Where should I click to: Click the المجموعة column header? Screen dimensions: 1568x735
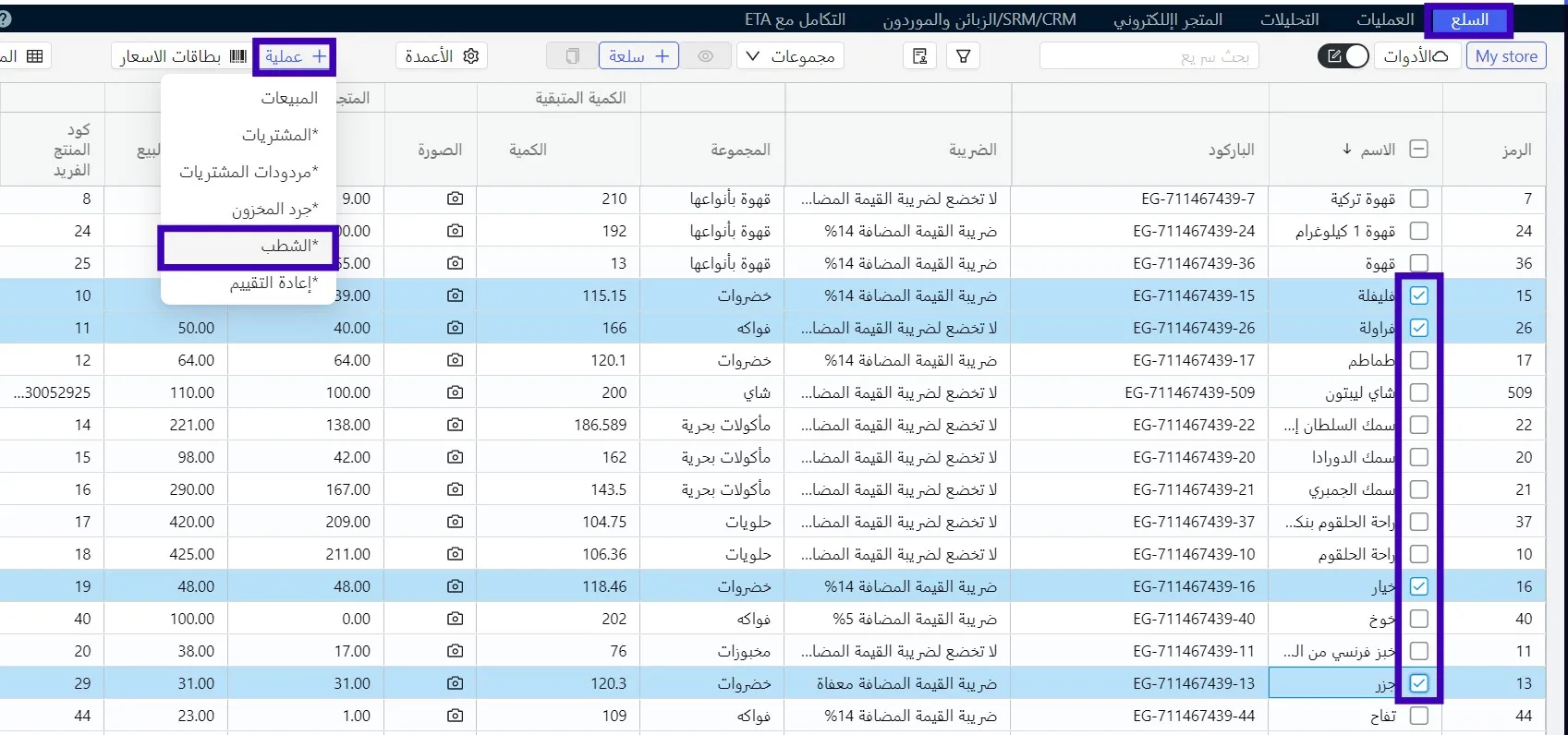coord(740,150)
